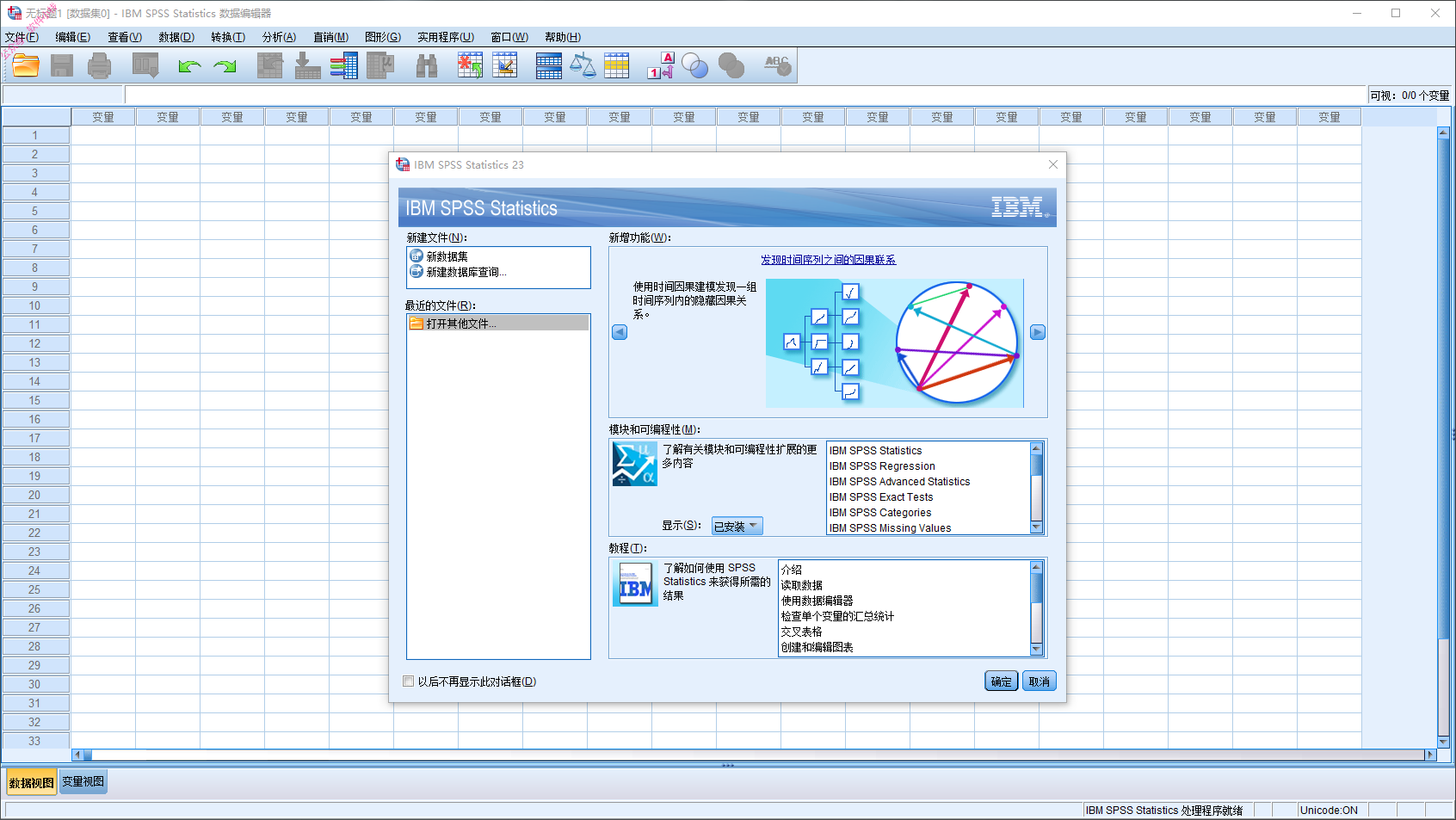Click the 取消 button
1456x820 pixels.
click(x=1039, y=681)
